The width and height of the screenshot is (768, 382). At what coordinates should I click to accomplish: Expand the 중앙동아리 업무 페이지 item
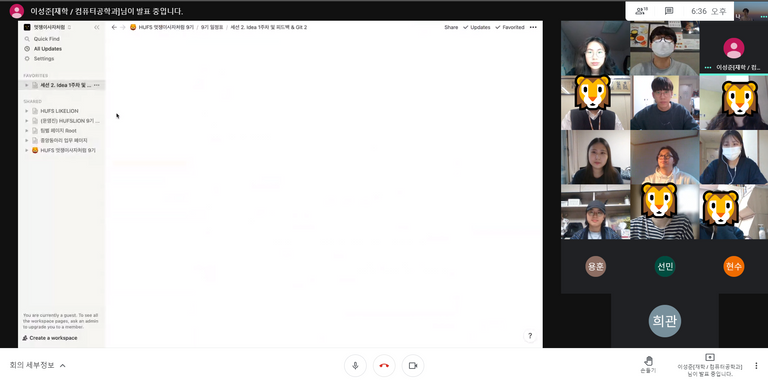point(26,141)
